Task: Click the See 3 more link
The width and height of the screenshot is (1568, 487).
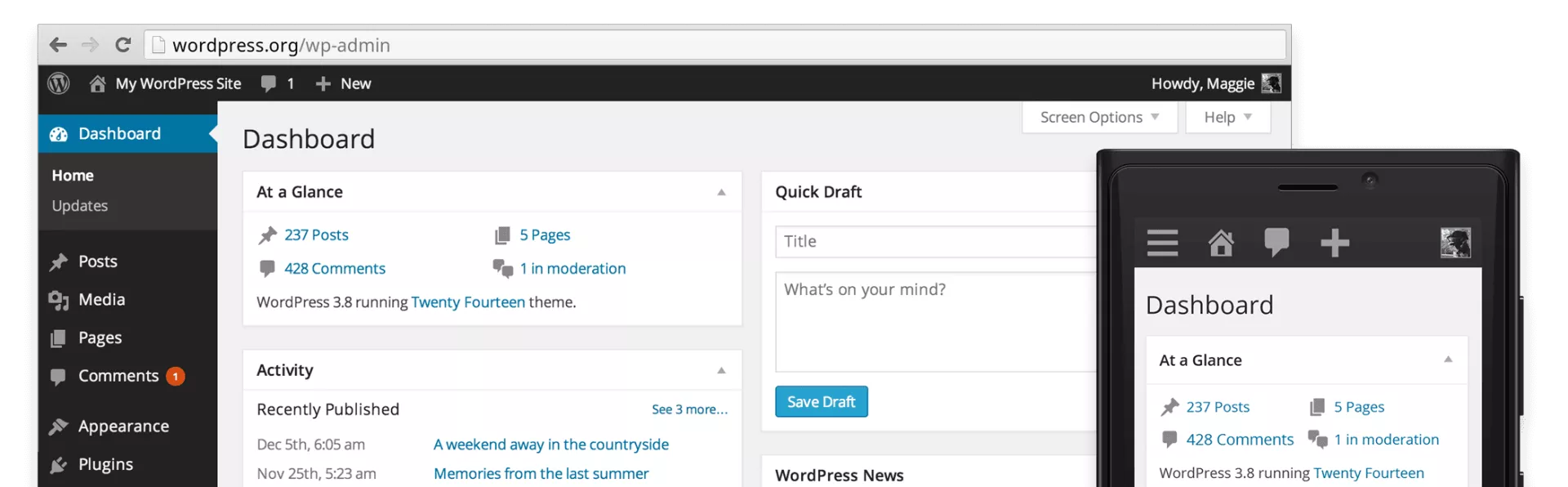Action: point(690,409)
